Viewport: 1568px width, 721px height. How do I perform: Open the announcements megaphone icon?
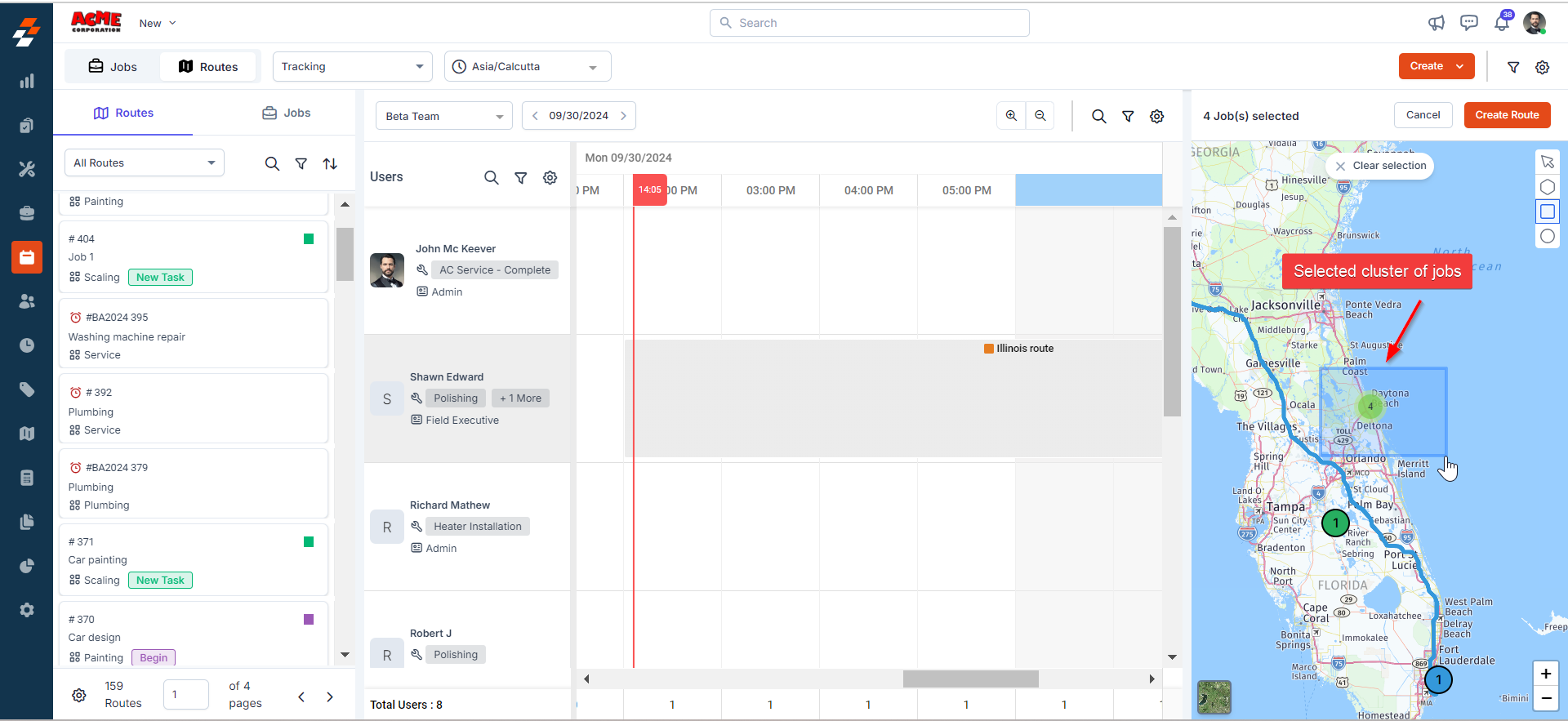1436,23
